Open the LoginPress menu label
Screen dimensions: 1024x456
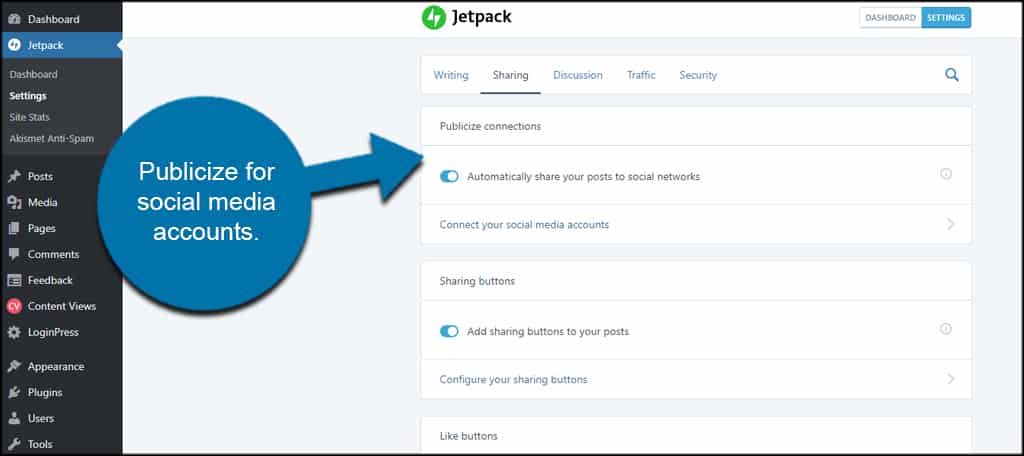coord(53,333)
